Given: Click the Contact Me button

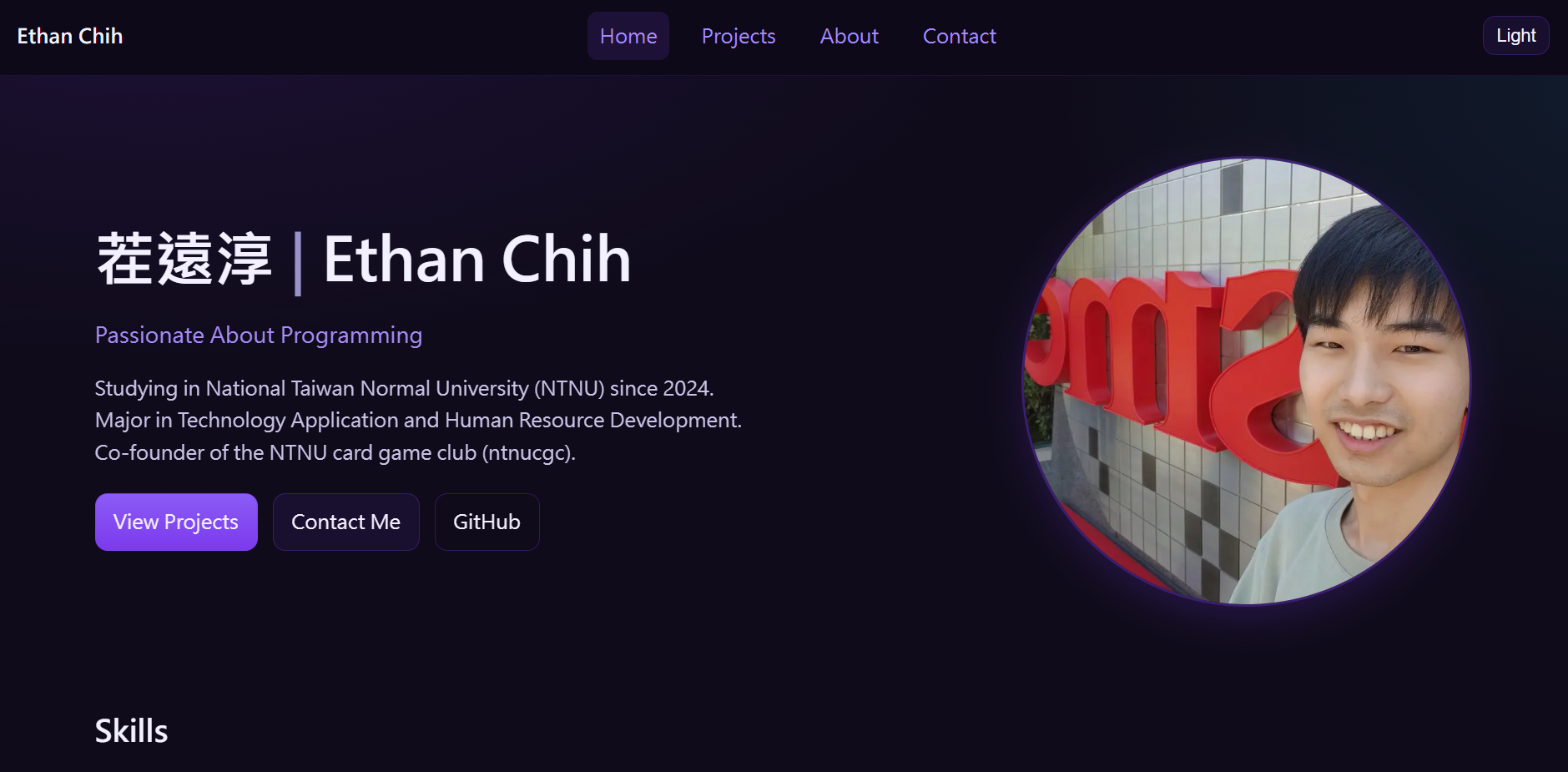Looking at the screenshot, I should (x=345, y=522).
